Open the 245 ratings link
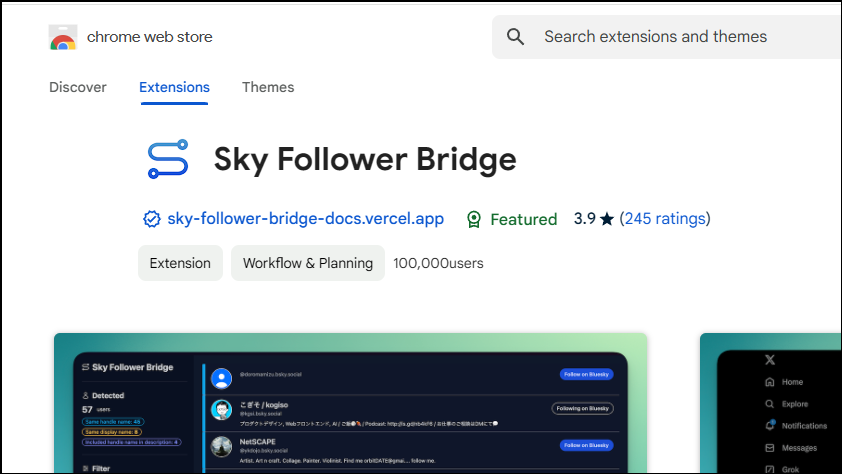 tap(665, 218)
